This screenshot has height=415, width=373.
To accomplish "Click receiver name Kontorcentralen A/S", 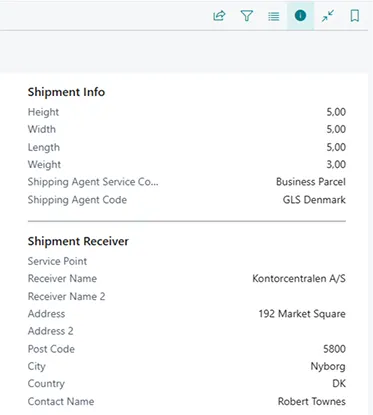I will pos(299,278).
